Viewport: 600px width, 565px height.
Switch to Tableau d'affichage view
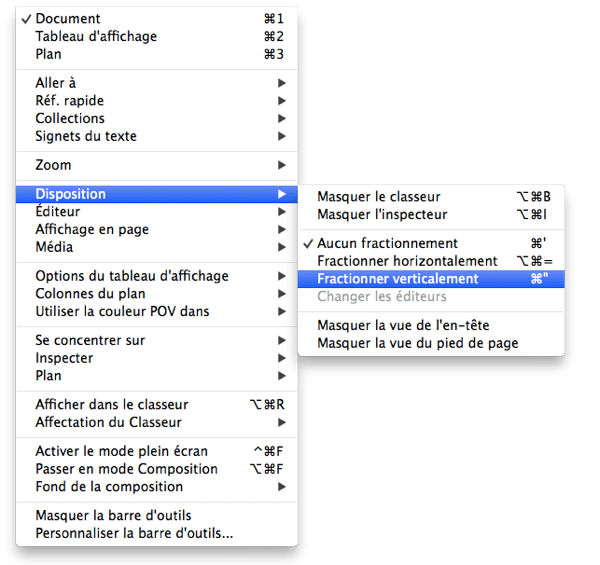pyautogui.click(x=96, y=37)
